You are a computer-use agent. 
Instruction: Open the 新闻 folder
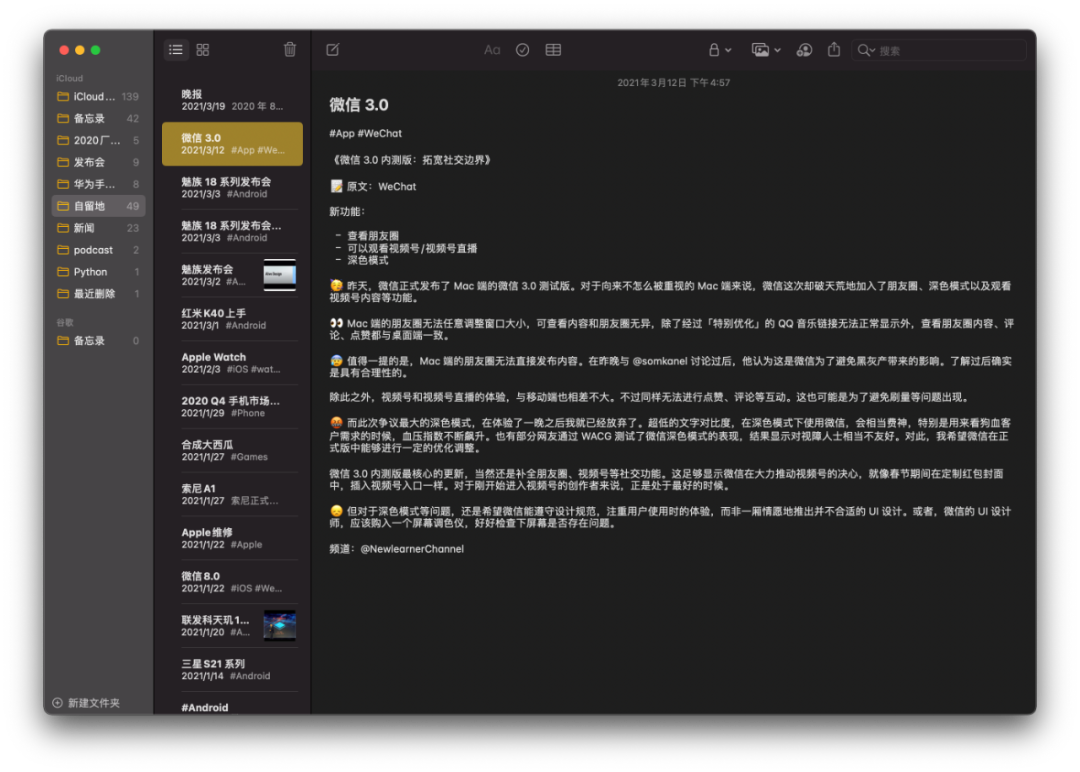click(x=98, y=228)
